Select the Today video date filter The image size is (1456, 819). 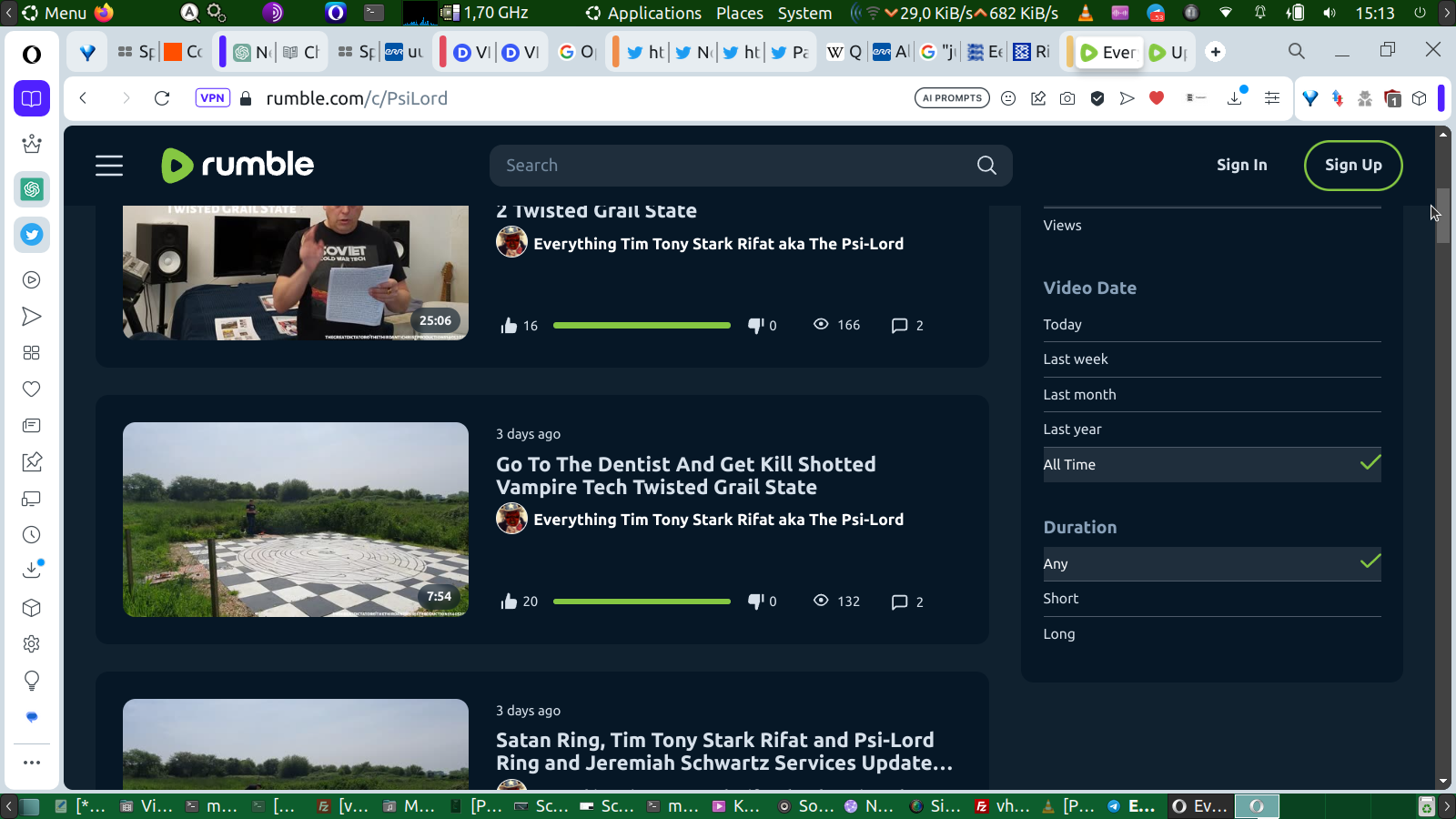point(1212,325)
